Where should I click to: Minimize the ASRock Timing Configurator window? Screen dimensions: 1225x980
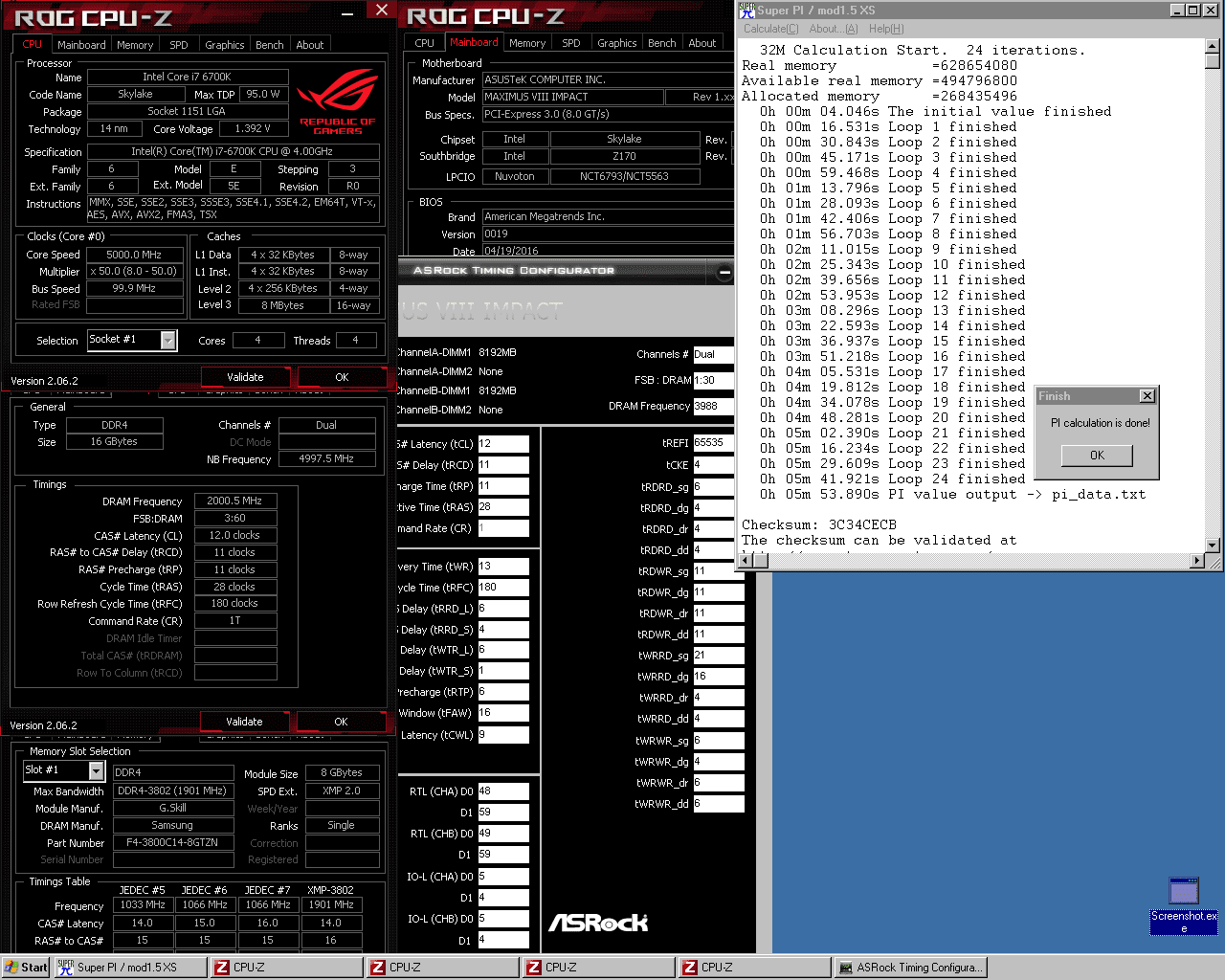[724, 273]
